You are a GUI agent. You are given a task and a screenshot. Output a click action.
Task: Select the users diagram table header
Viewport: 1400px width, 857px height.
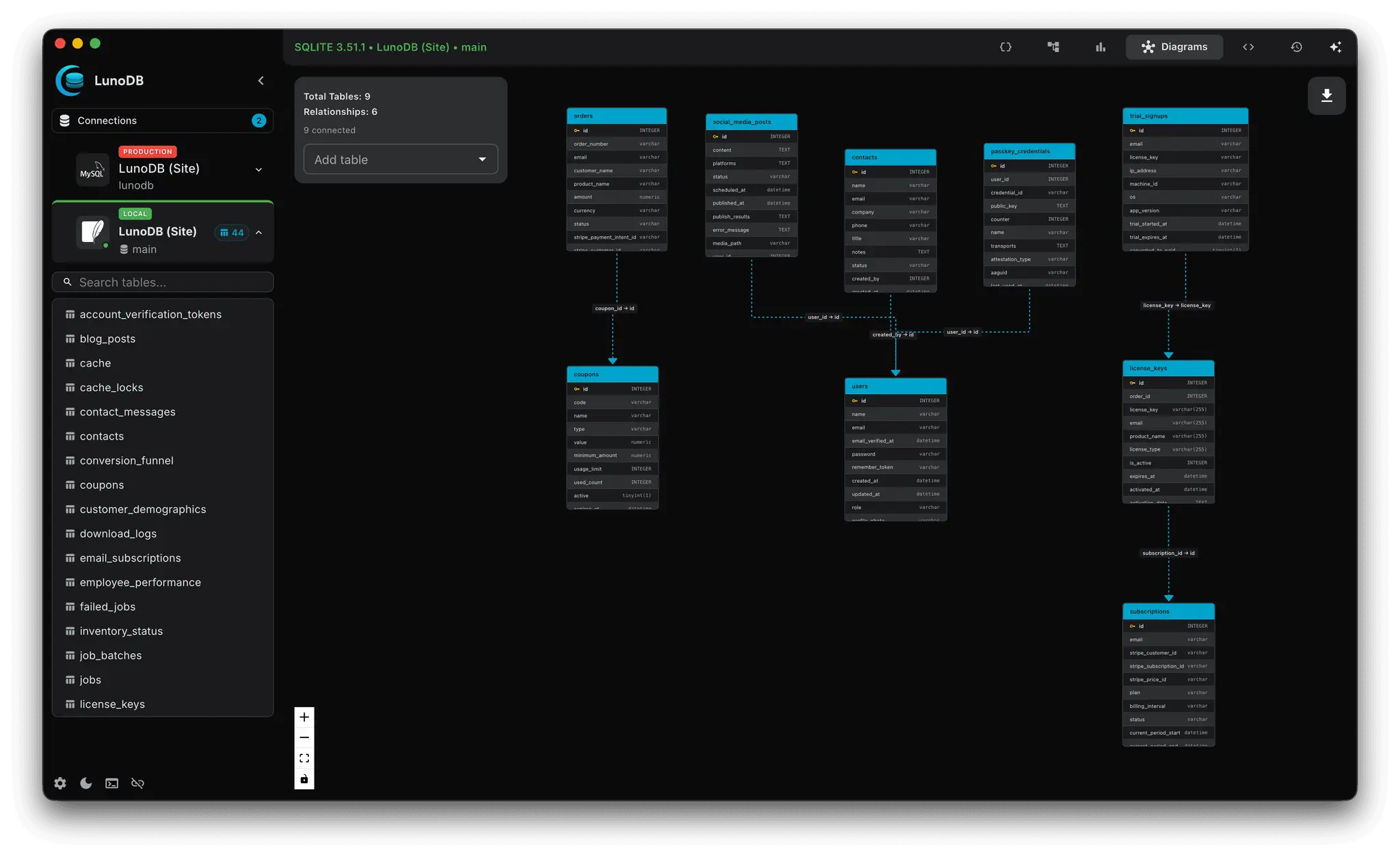click(x=896, y=386)
